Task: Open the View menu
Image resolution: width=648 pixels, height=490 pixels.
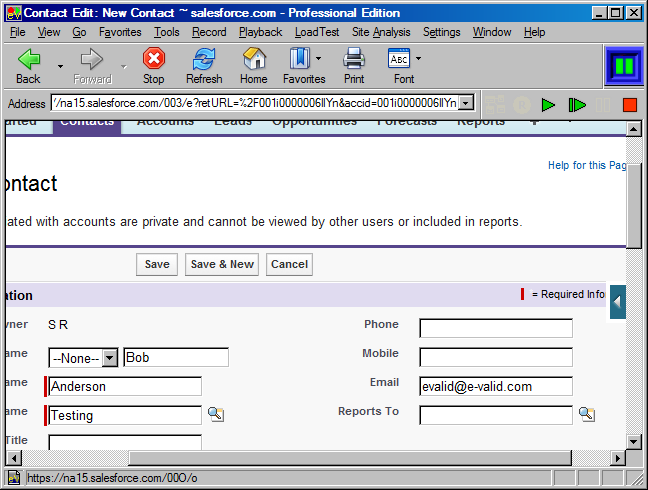Action: click(49, 32)
